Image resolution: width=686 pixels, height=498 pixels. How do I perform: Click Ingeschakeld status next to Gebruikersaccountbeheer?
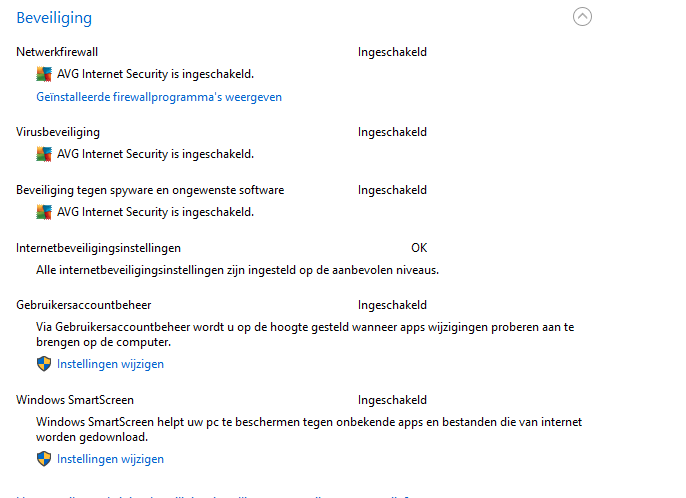coord(392,305)
